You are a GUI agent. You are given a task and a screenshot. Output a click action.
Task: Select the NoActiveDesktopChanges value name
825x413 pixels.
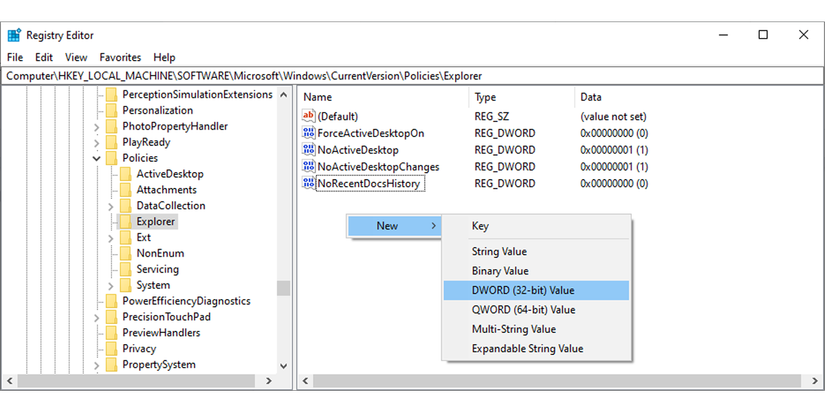[x=378, y=167]
